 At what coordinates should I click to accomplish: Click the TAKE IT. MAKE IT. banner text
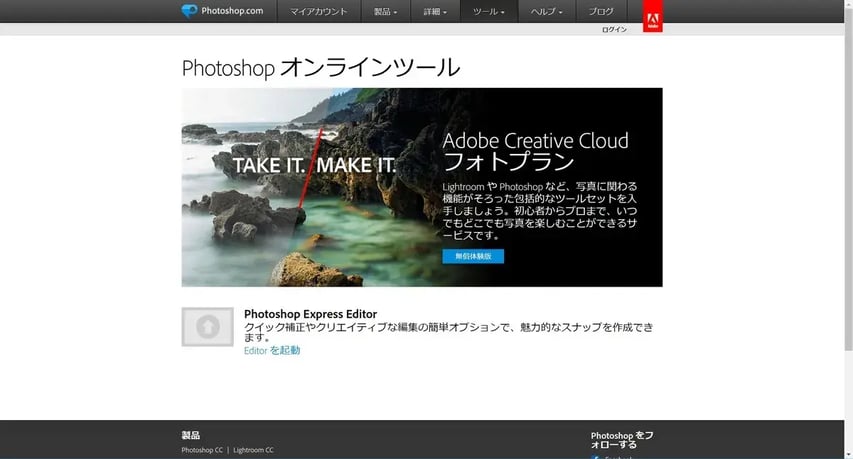click(x=314, y=165)
